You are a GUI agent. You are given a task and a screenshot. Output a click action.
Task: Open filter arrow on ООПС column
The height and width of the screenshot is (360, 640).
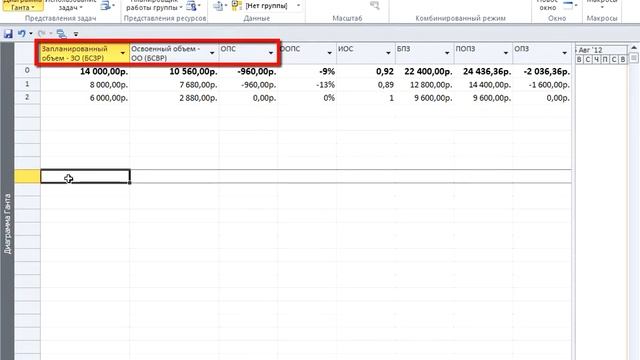click(x=329, y=53)
